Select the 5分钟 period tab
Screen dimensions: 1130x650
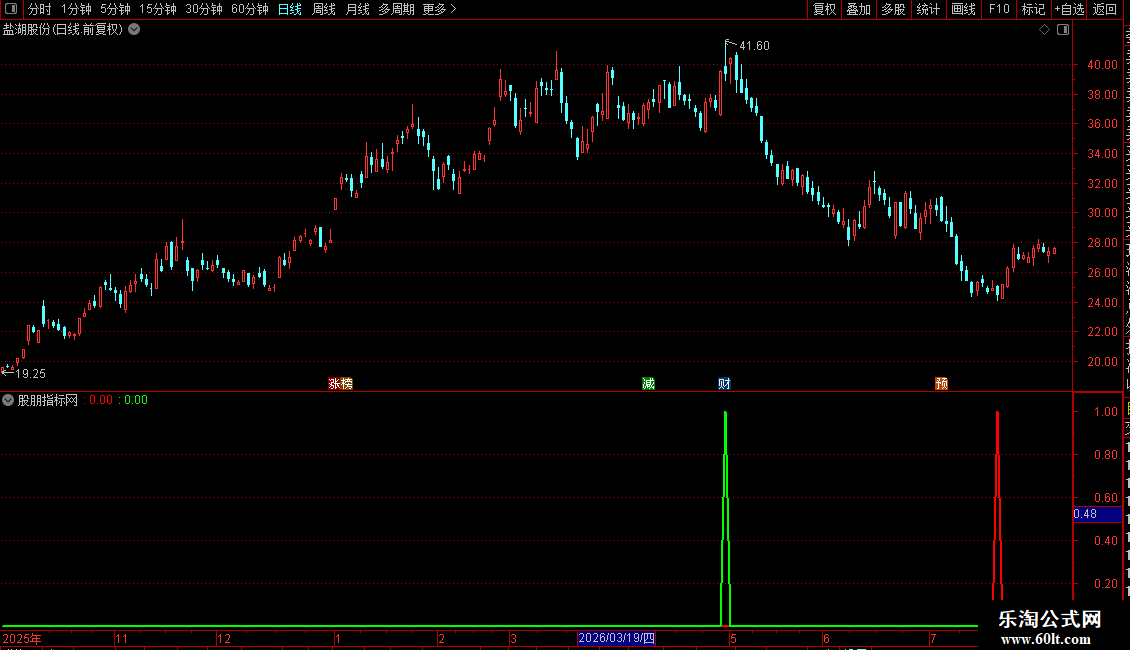tap(115, 9)
